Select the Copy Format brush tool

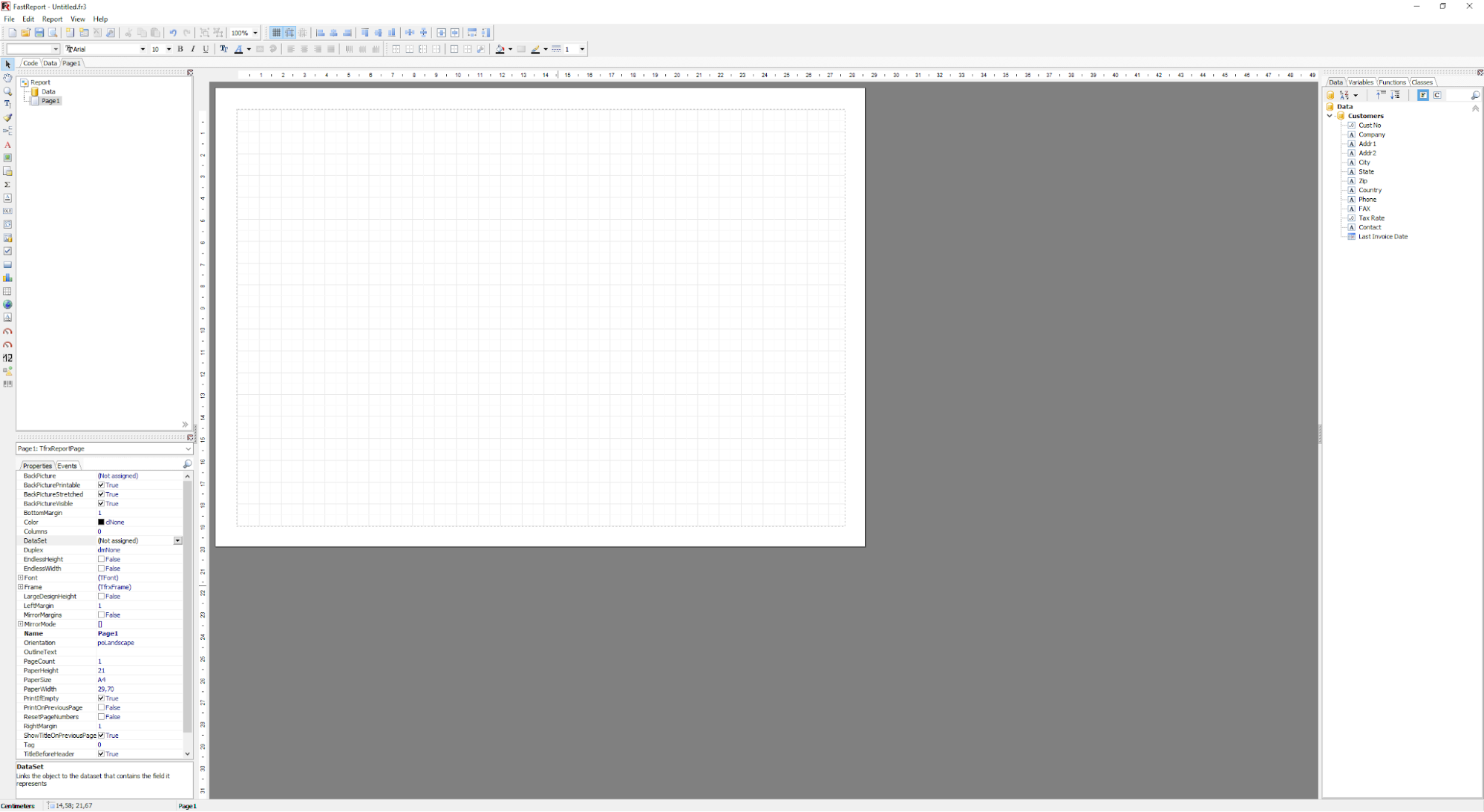point(7,118)
